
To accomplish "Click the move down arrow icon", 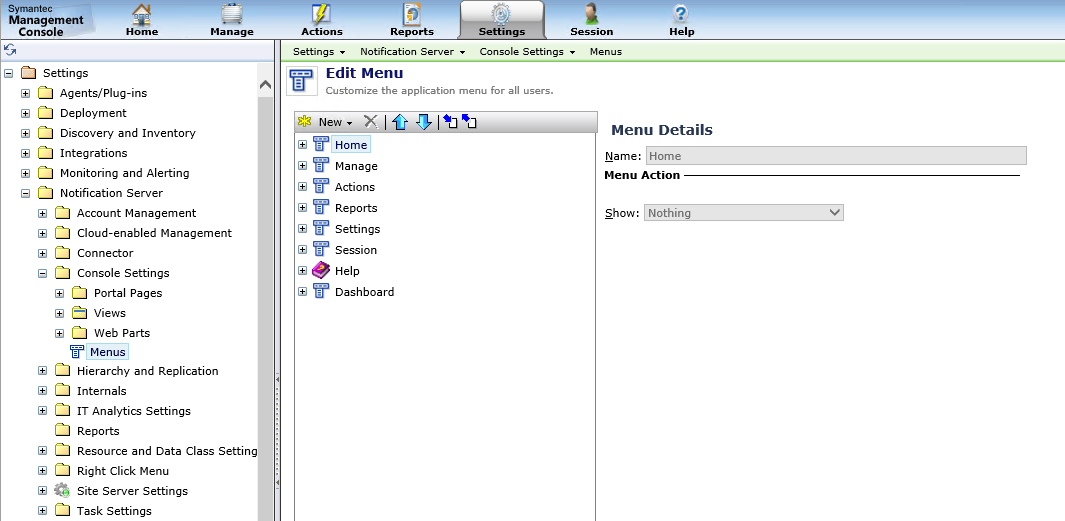I will pos(423,122).
